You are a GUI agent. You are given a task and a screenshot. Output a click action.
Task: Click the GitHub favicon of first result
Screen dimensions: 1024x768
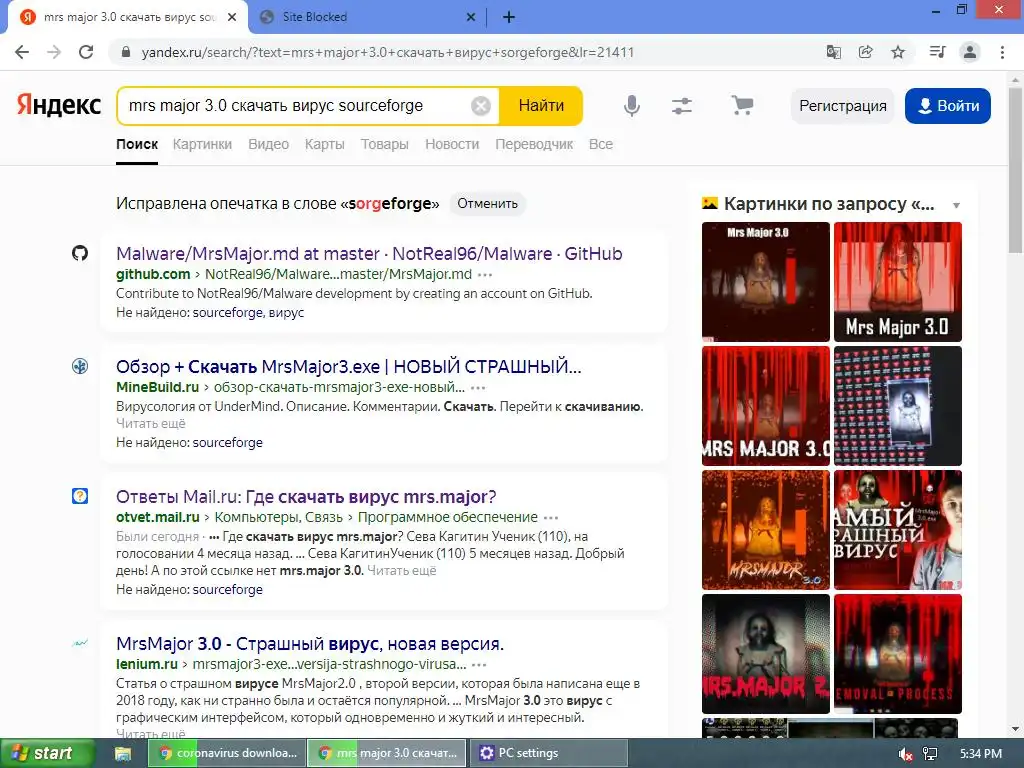coord(80,253)
